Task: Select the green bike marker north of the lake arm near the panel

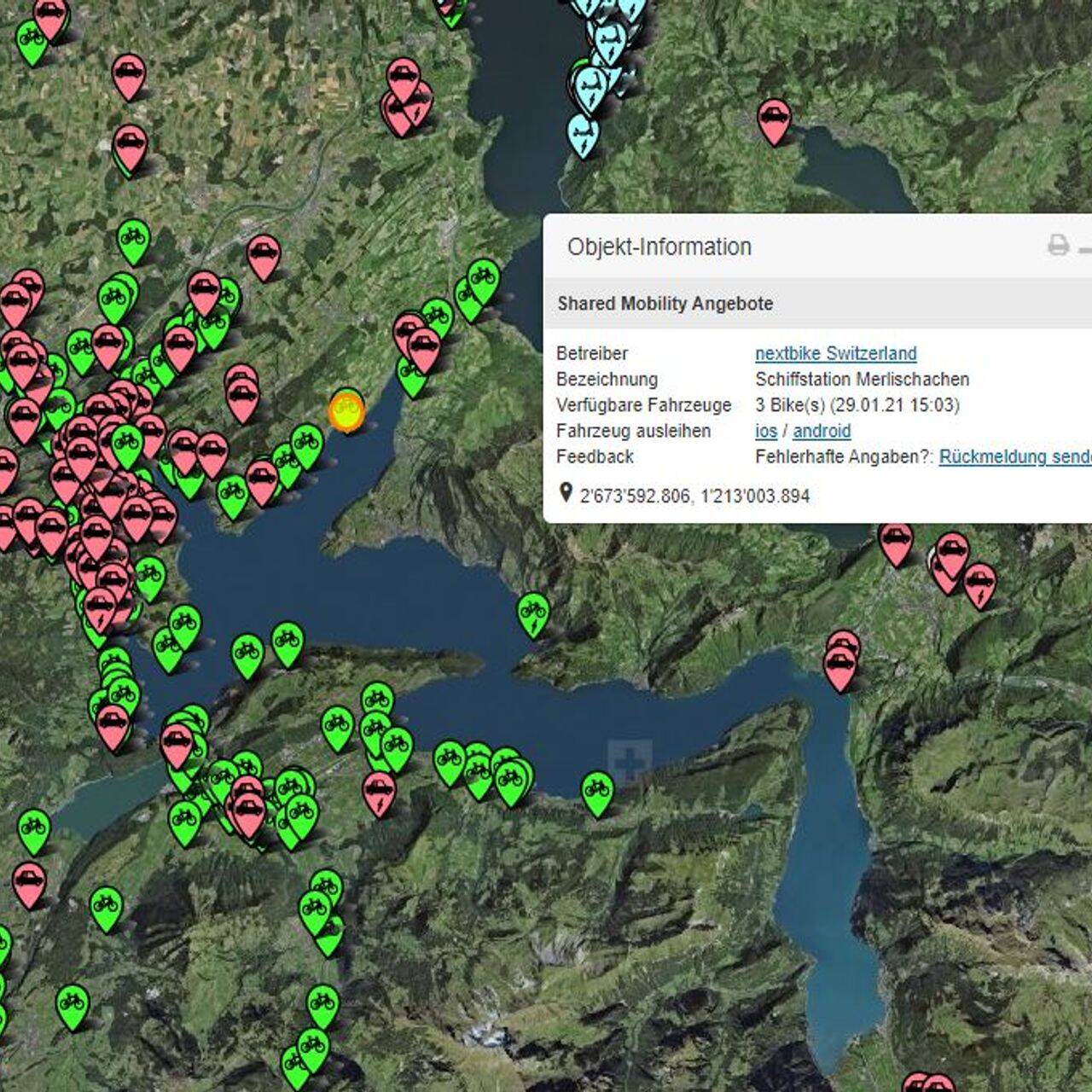Action: tap(483, 282)
